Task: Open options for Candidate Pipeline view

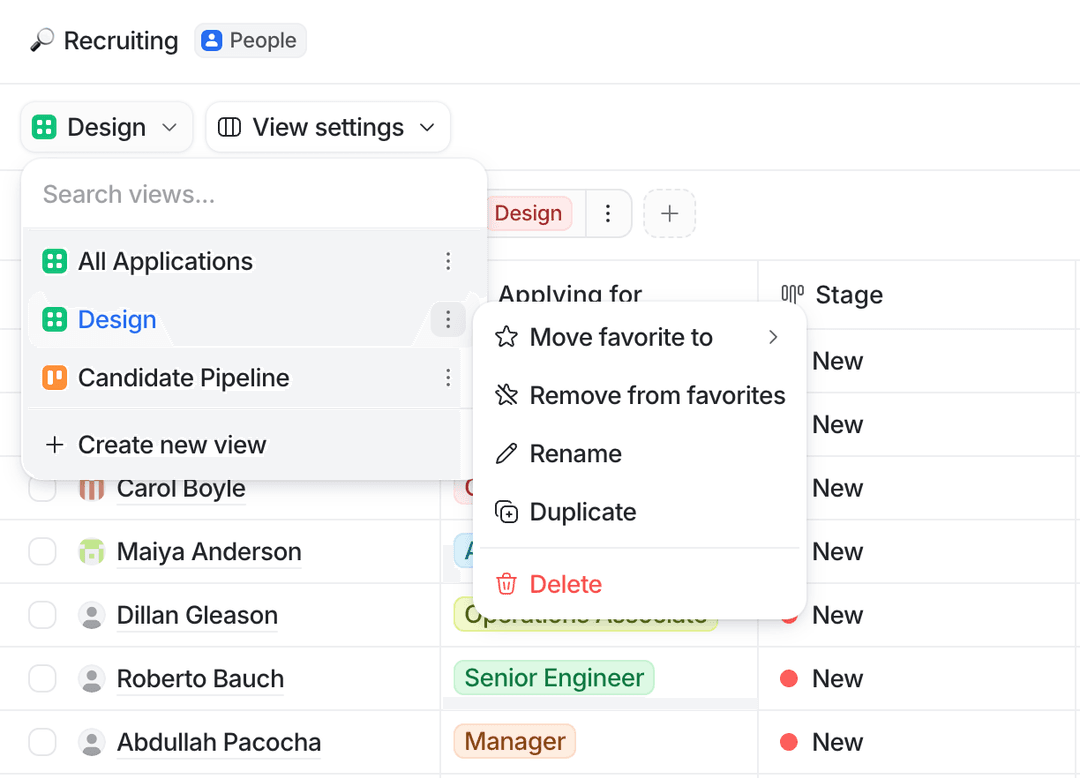Action: pyautogui.click(x=448, y=377)
